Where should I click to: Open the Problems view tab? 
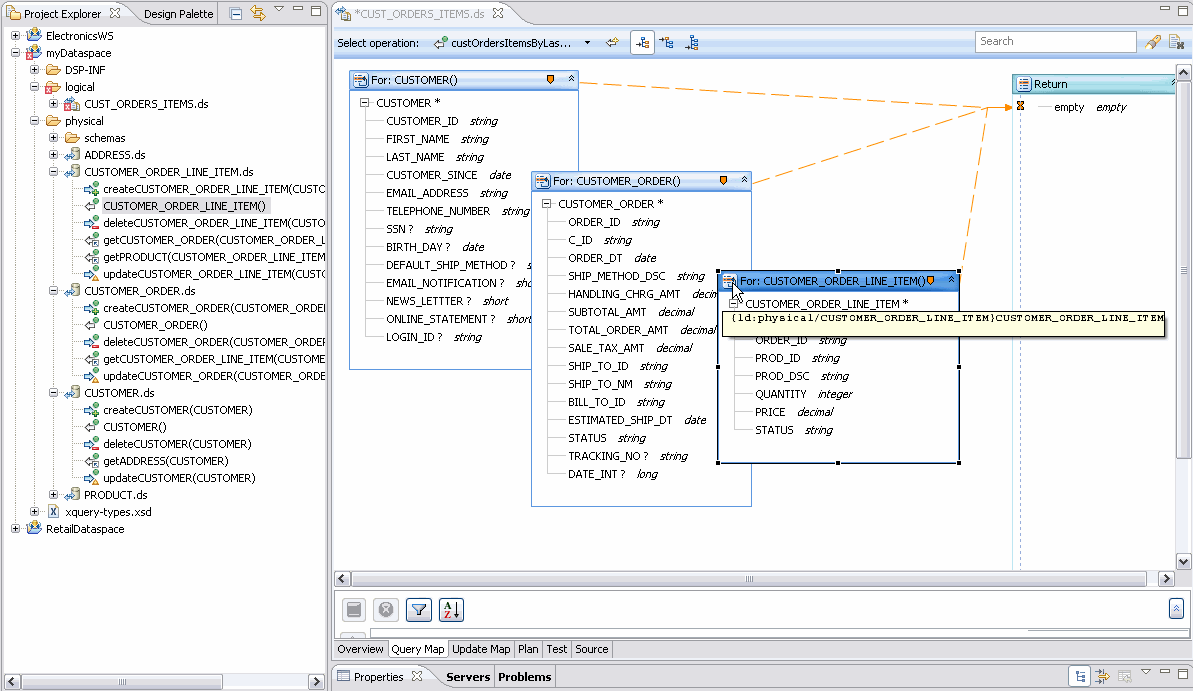tap(524, 677)
